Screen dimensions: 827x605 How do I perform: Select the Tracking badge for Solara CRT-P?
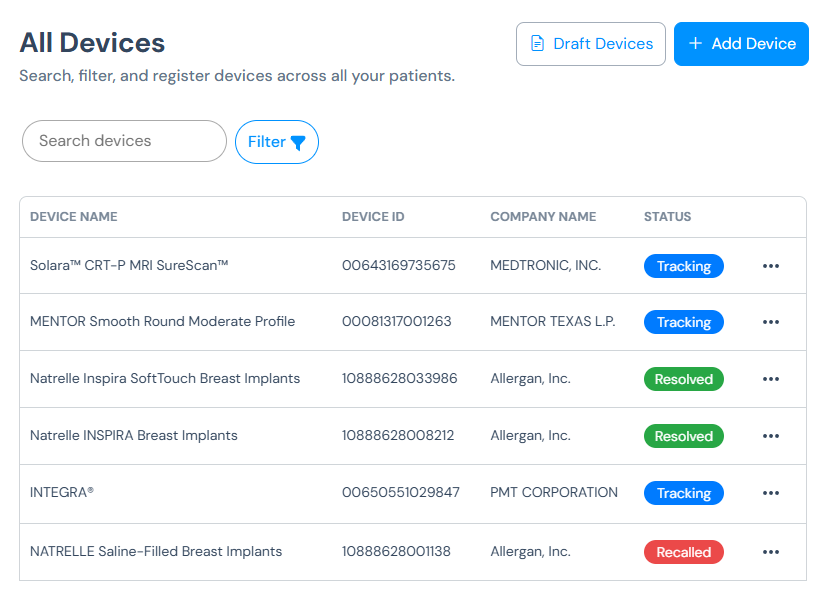[x=684, y=266]
